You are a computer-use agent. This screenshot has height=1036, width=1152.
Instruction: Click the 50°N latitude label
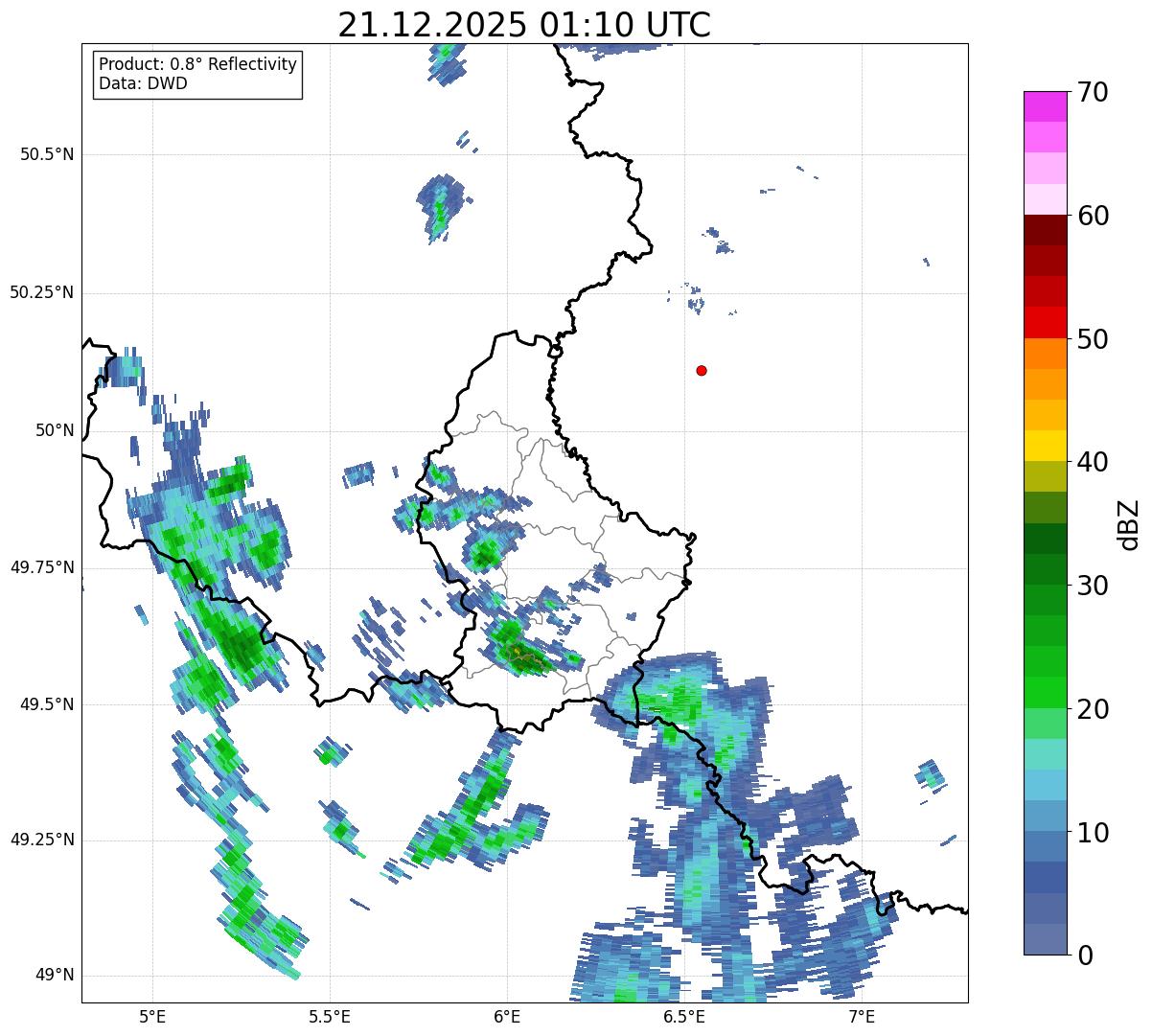coord(54,430)
